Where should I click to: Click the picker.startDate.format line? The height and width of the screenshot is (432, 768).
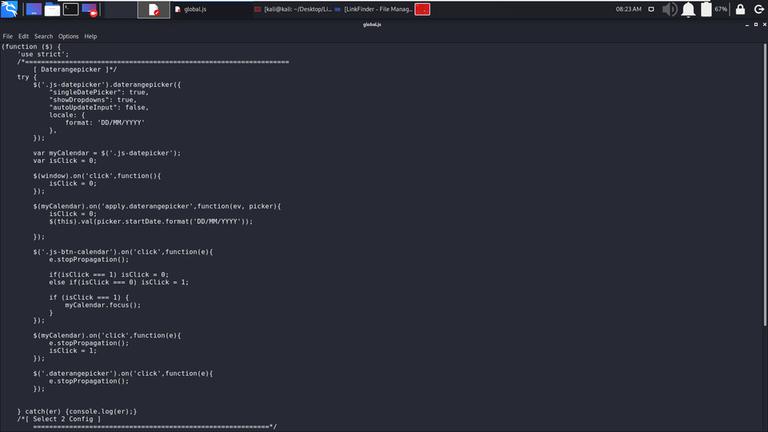coord(151,221)
